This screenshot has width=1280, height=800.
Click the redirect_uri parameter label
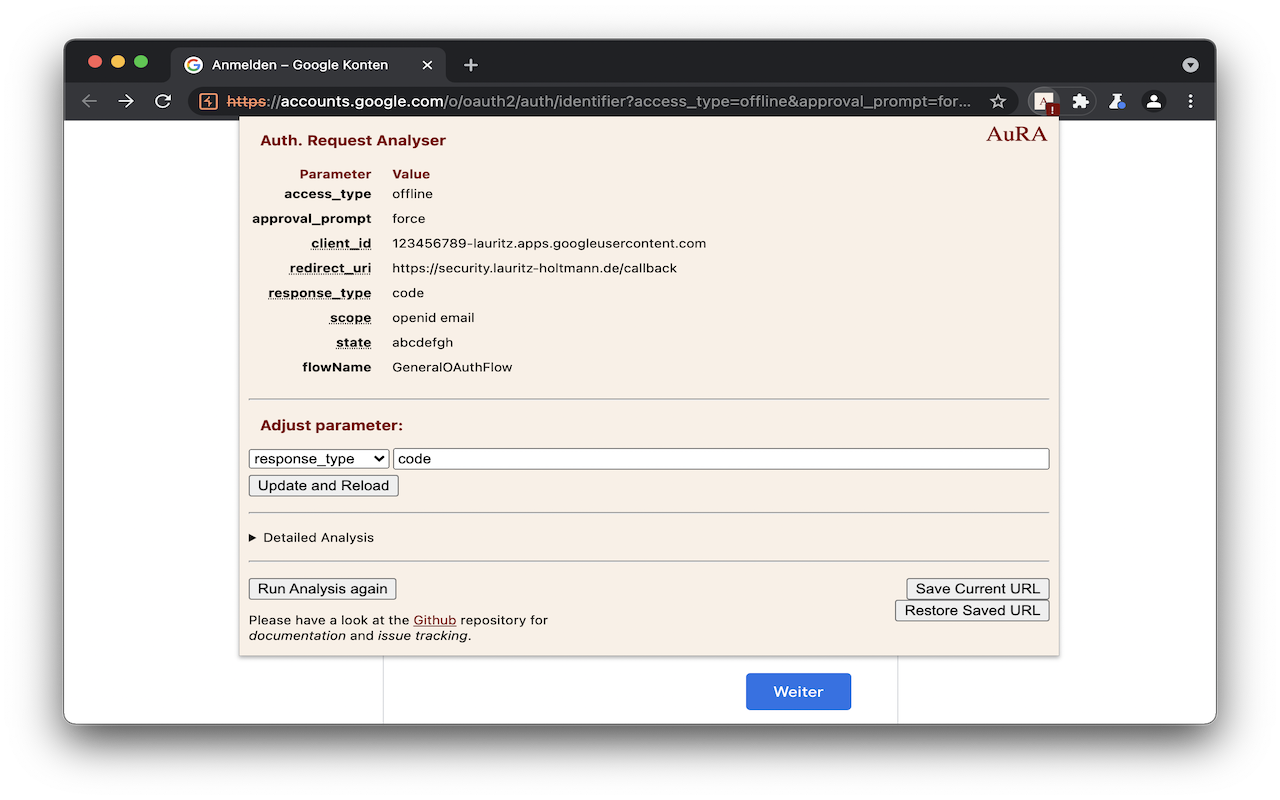click(330, 268)
